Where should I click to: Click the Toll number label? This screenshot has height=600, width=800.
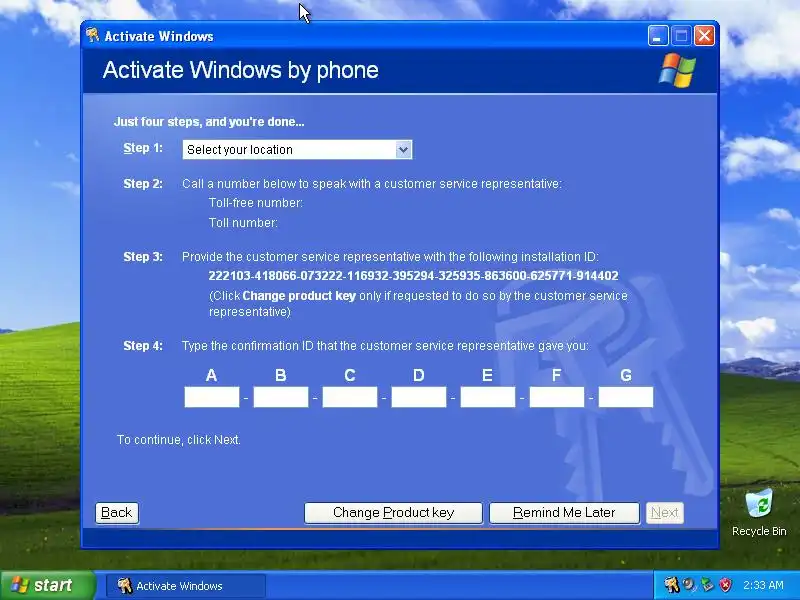(243, 223)
